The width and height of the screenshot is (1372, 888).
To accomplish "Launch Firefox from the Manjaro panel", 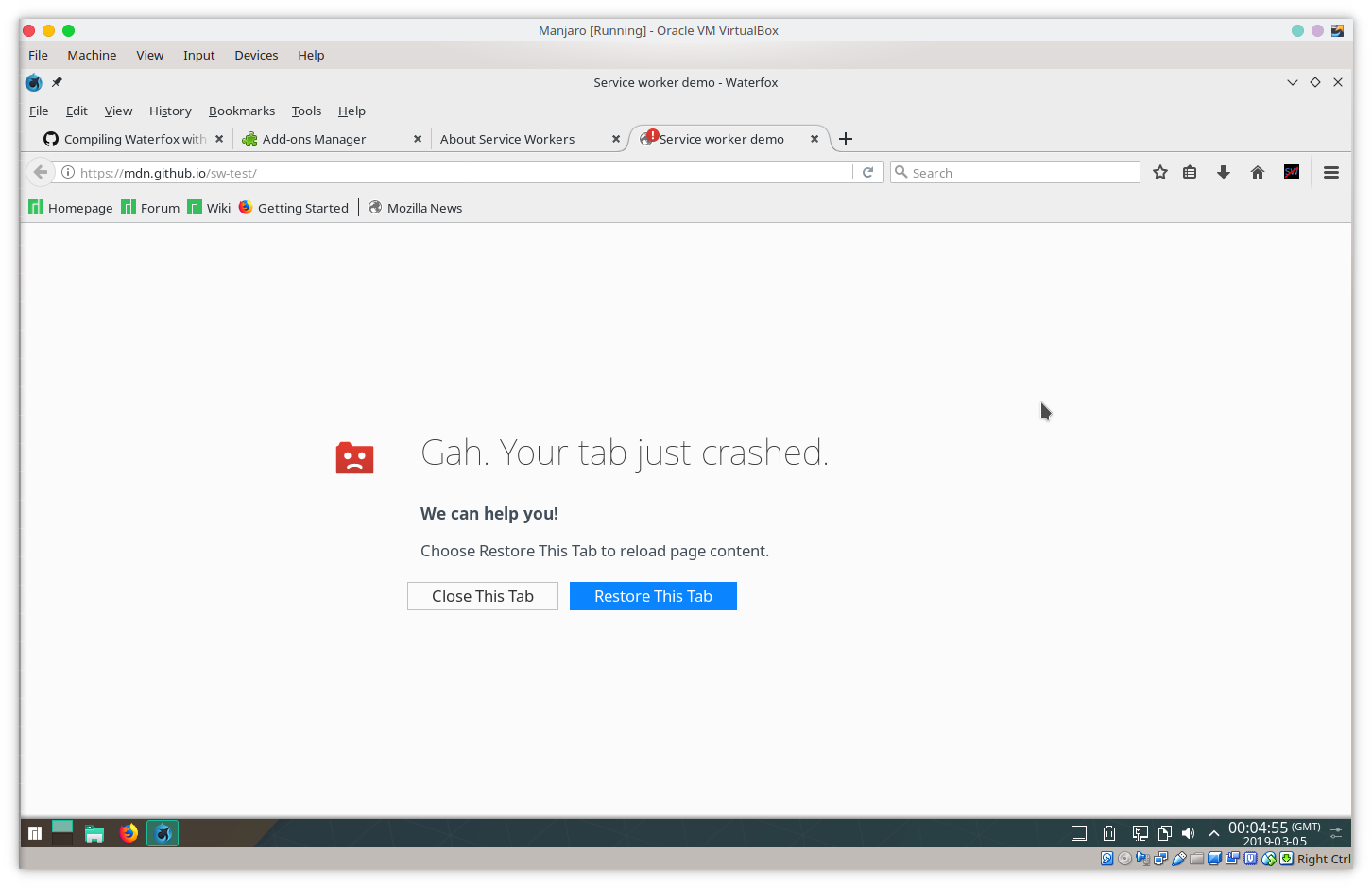I will pyautogui.click(x=129, y=833).
